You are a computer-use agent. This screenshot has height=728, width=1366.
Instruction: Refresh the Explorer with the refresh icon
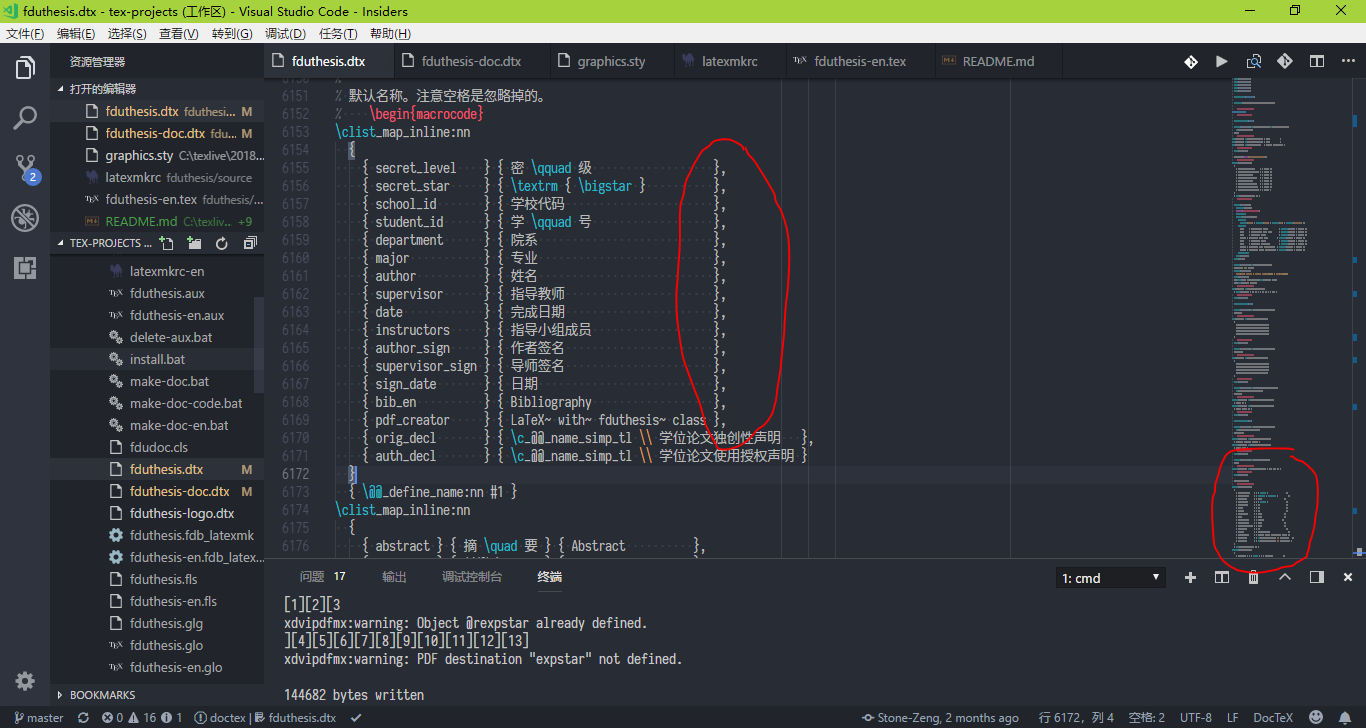222,242
